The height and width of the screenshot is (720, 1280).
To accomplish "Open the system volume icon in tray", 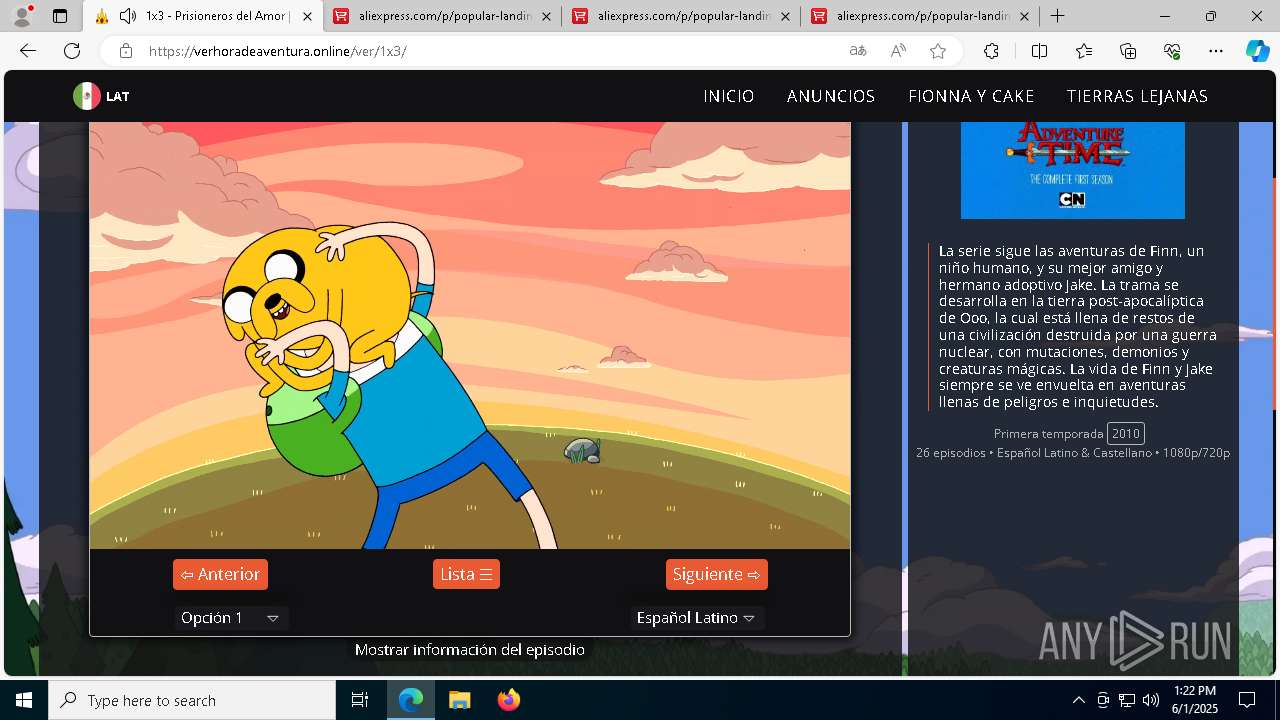I will pyautogui.click(x=1151, y=700).
